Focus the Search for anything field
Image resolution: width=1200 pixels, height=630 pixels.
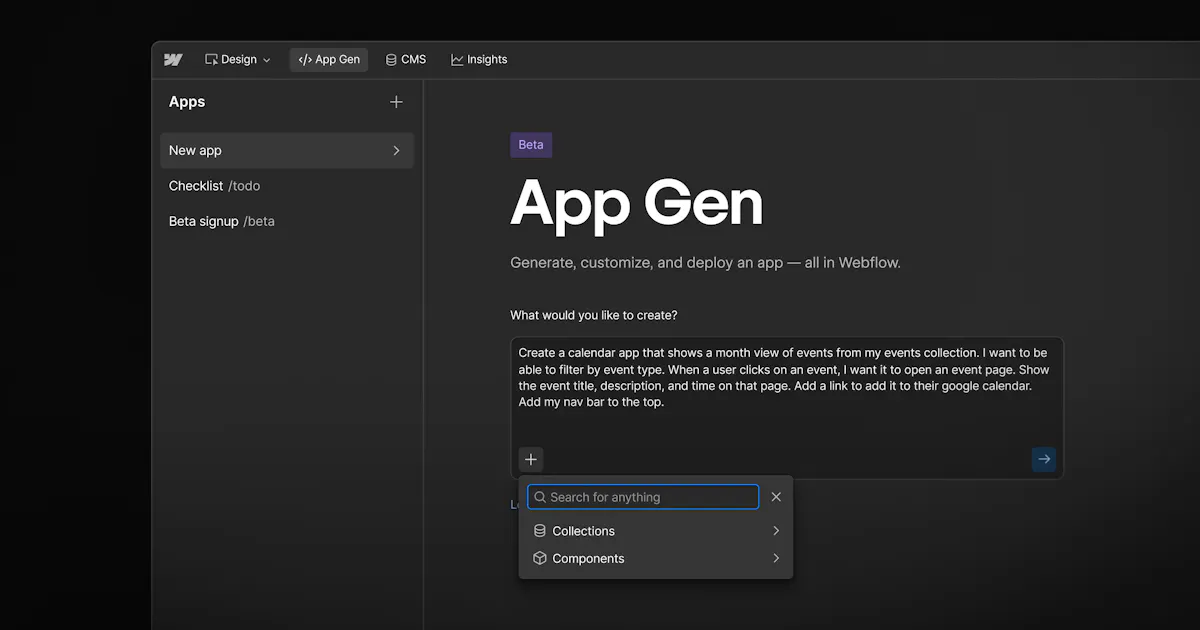643,497
